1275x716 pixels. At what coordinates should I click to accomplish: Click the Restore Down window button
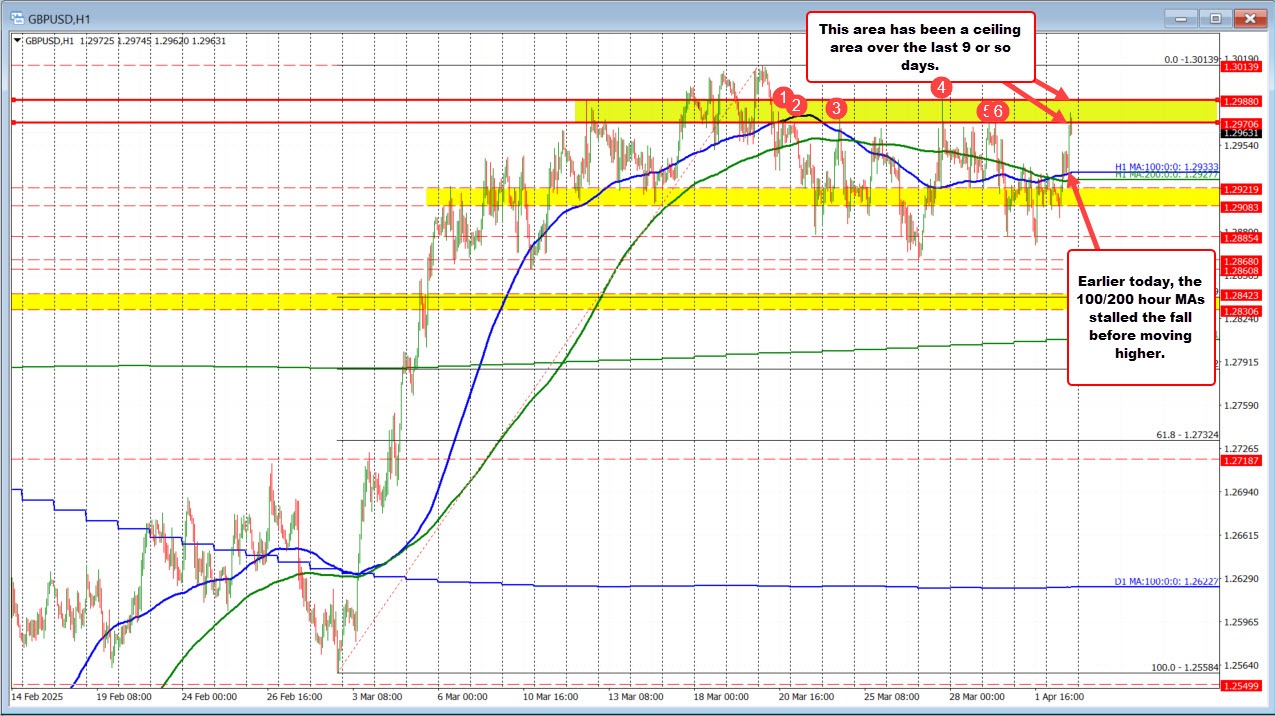pyautogui.click(x=1215, y=17)
